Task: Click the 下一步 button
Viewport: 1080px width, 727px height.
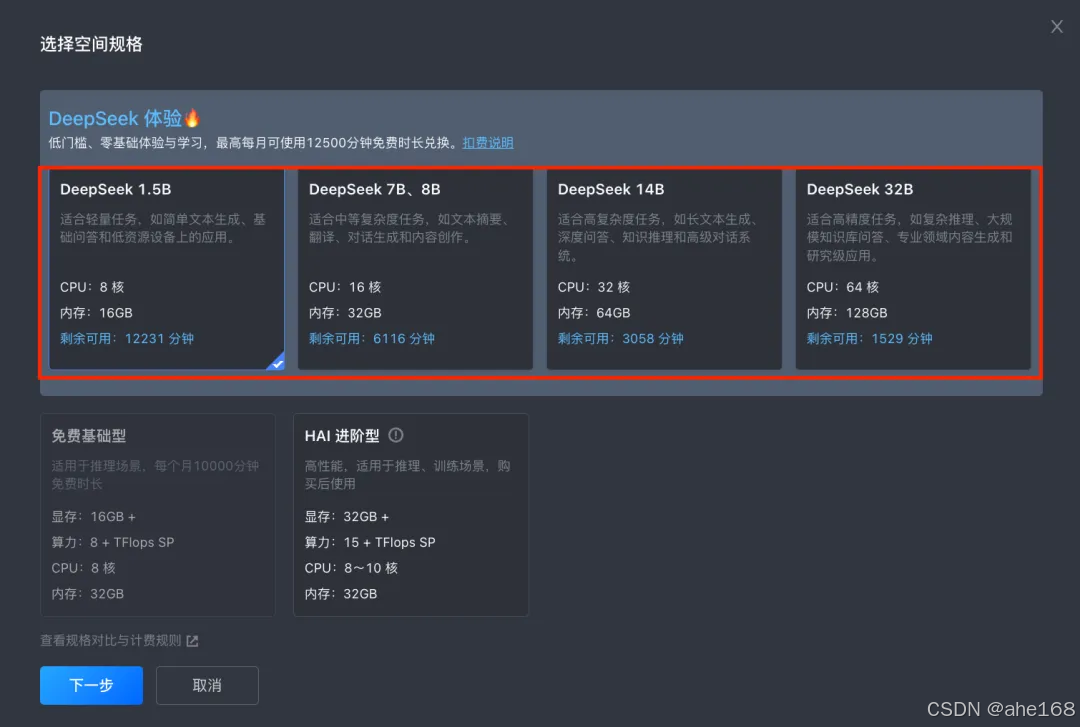Action: pyautogui.click(x=92, y=685)
